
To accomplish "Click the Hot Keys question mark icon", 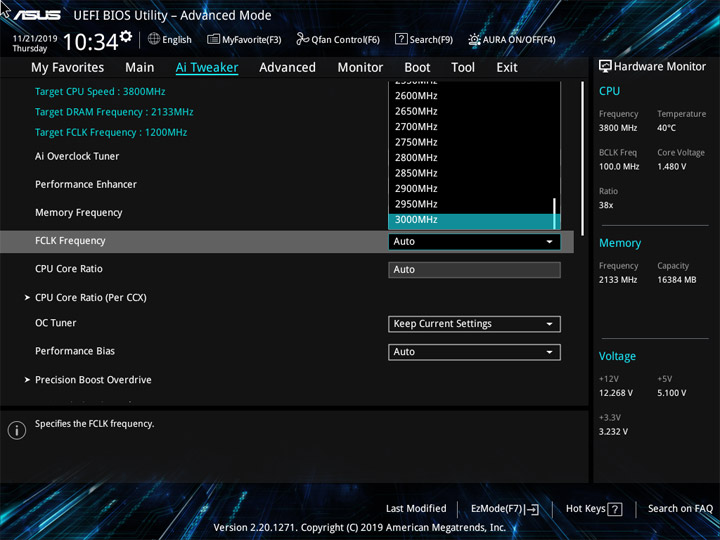I will [614, 509].
